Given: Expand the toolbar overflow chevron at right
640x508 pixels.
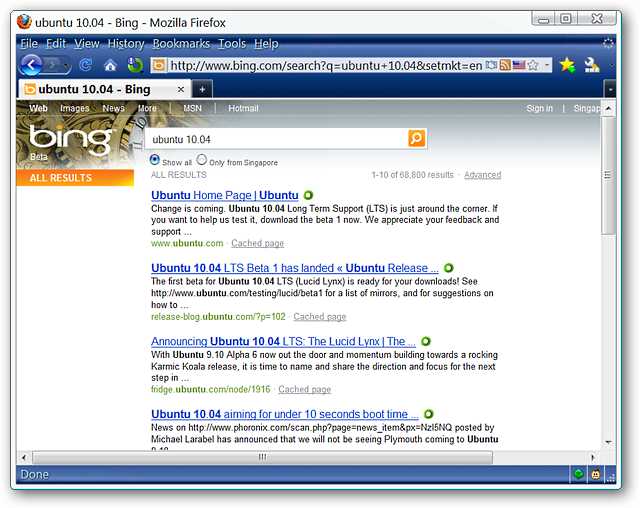Looking at the screenshot, I should click(611, 65).
